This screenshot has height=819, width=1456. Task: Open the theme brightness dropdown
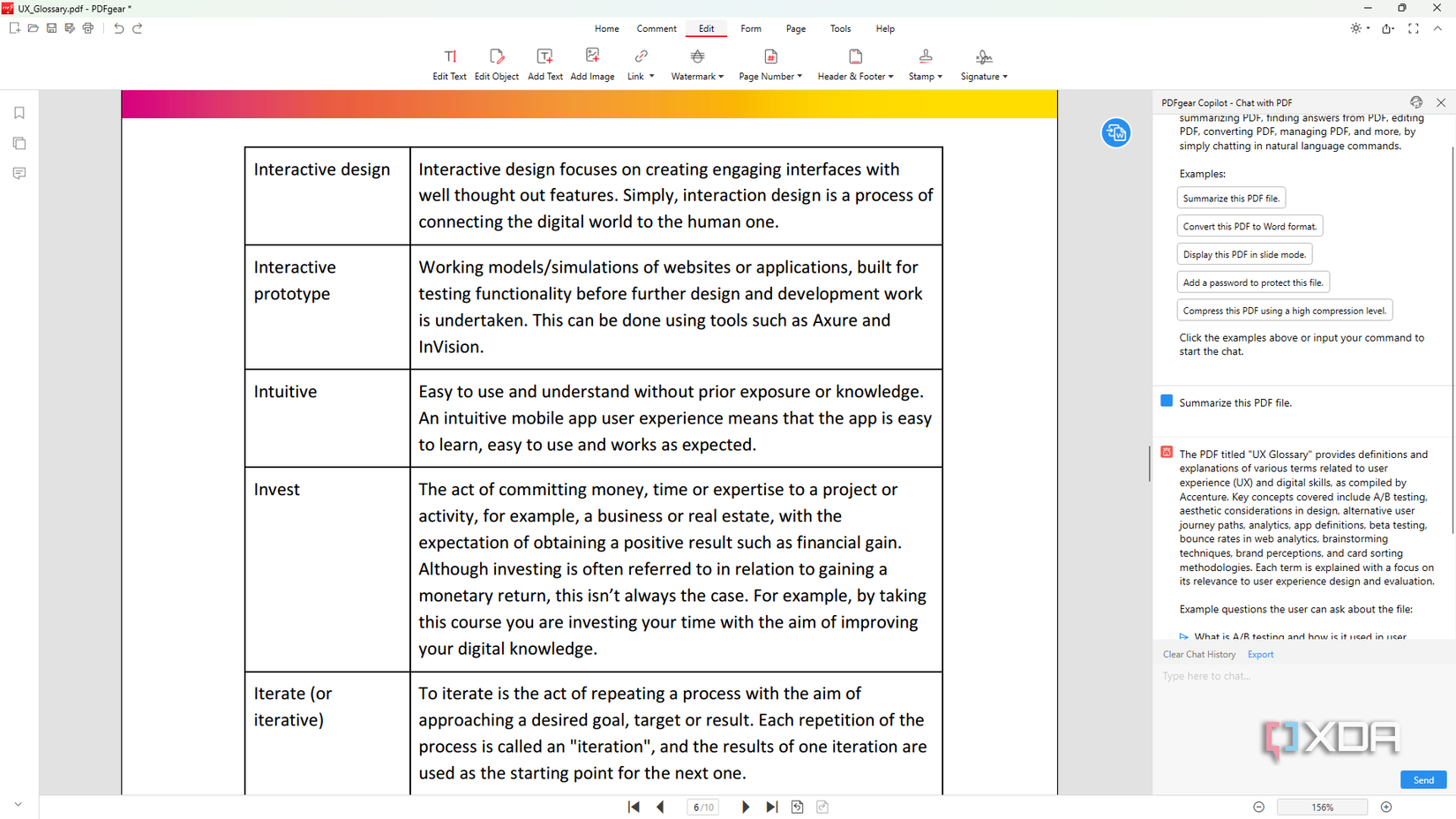pyautogui.click(x=1360, y=28)
